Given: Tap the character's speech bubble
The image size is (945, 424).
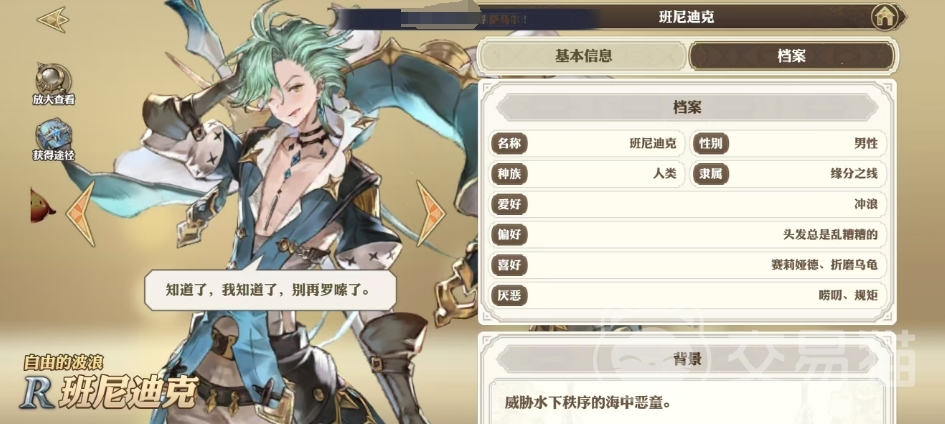Looking at the screenshot, I should tap(271, 290).
